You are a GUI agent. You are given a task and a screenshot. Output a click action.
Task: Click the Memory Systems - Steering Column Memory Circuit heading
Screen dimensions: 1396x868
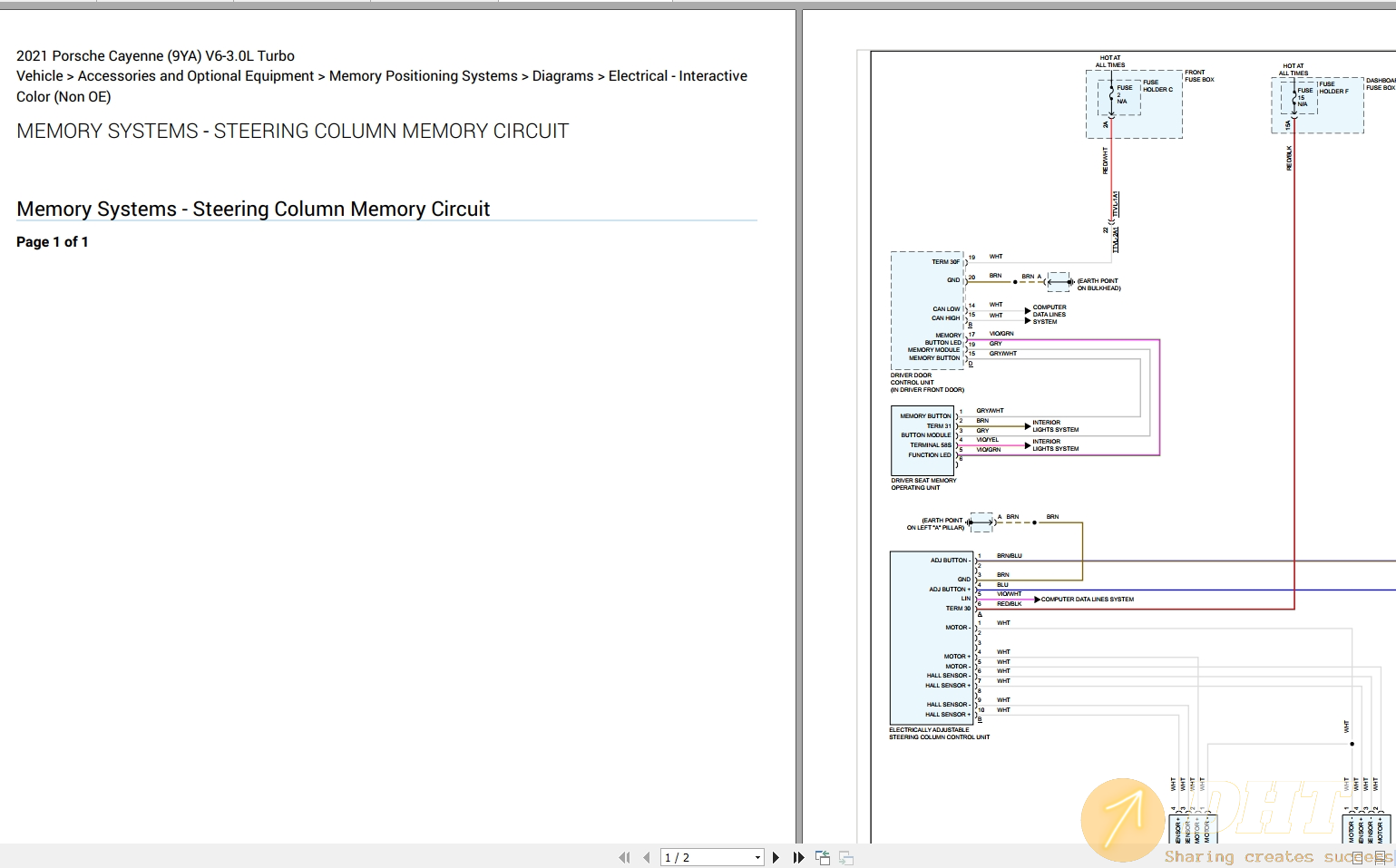pyautogui.click(x=253, y=209)
